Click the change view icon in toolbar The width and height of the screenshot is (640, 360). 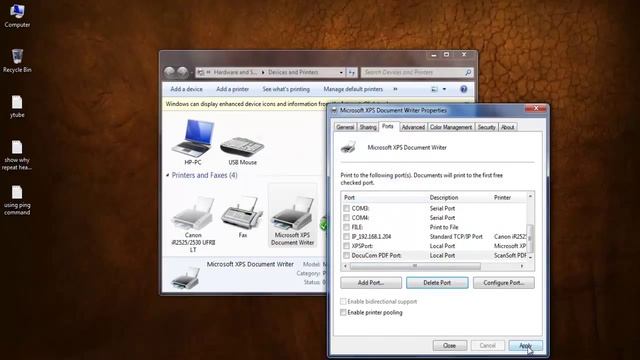click(x=434, y=89)
